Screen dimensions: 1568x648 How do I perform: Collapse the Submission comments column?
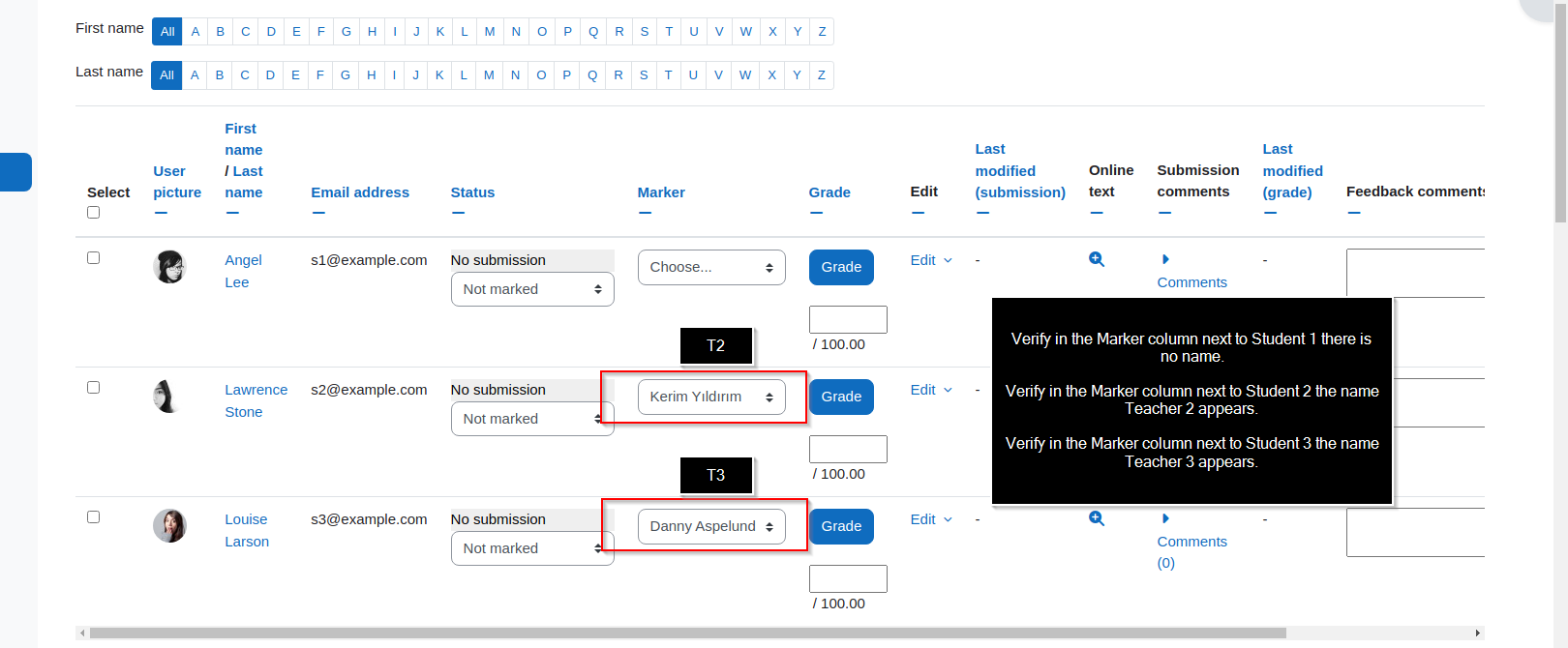(x=1164, y=213)
